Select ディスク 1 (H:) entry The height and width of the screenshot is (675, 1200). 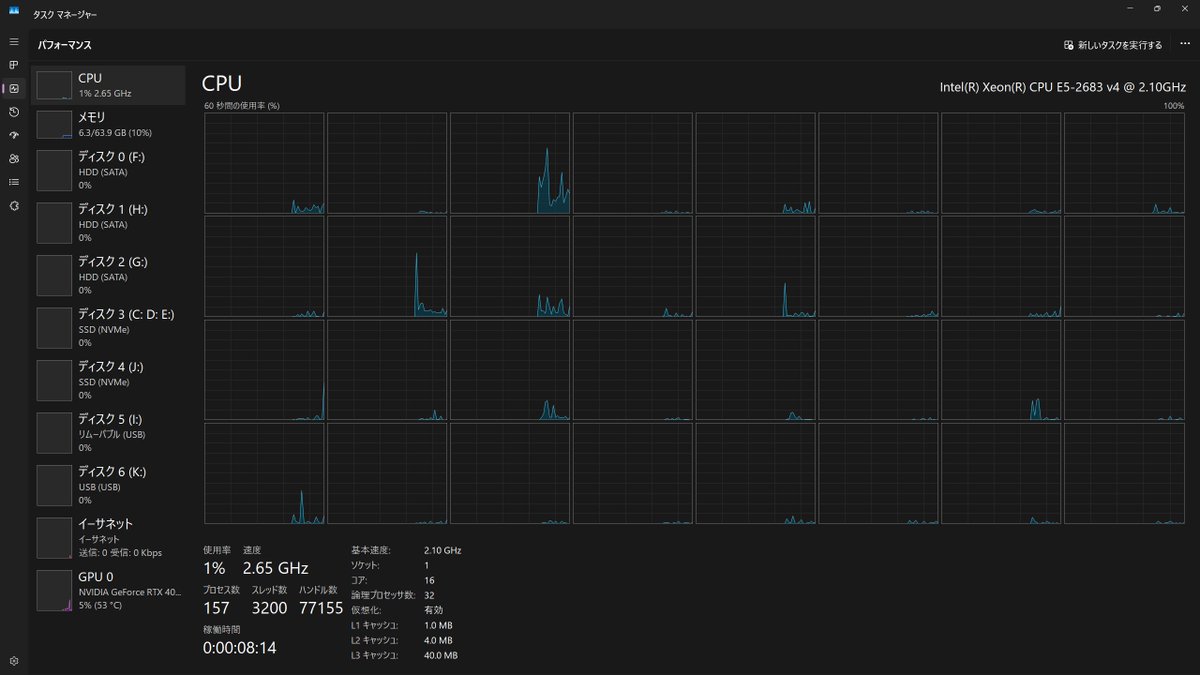tap(108, 223)
